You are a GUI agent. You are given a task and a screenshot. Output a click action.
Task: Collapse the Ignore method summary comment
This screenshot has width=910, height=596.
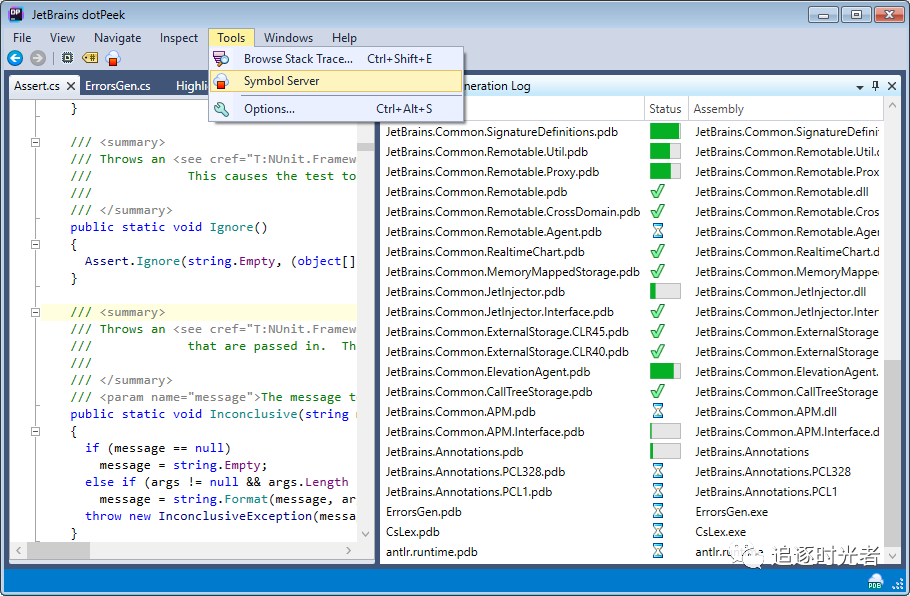click(36, 142)
